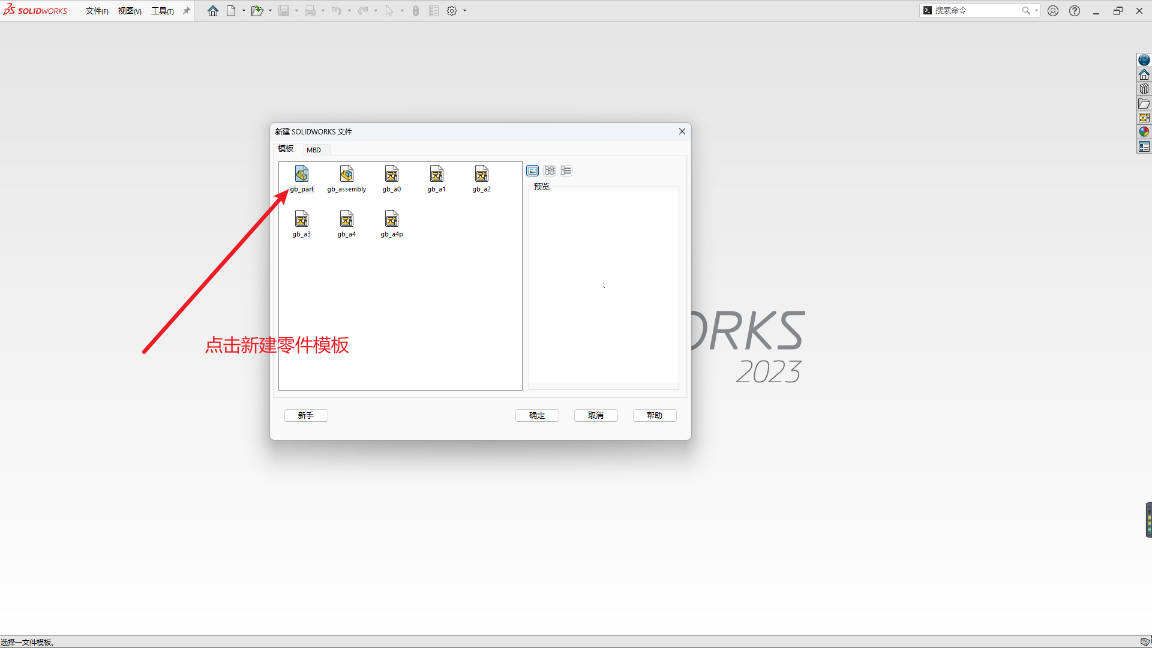The width and height of the screenshot is (1152, 648).
Task: Switch dialog to list view
Action: 550,170
